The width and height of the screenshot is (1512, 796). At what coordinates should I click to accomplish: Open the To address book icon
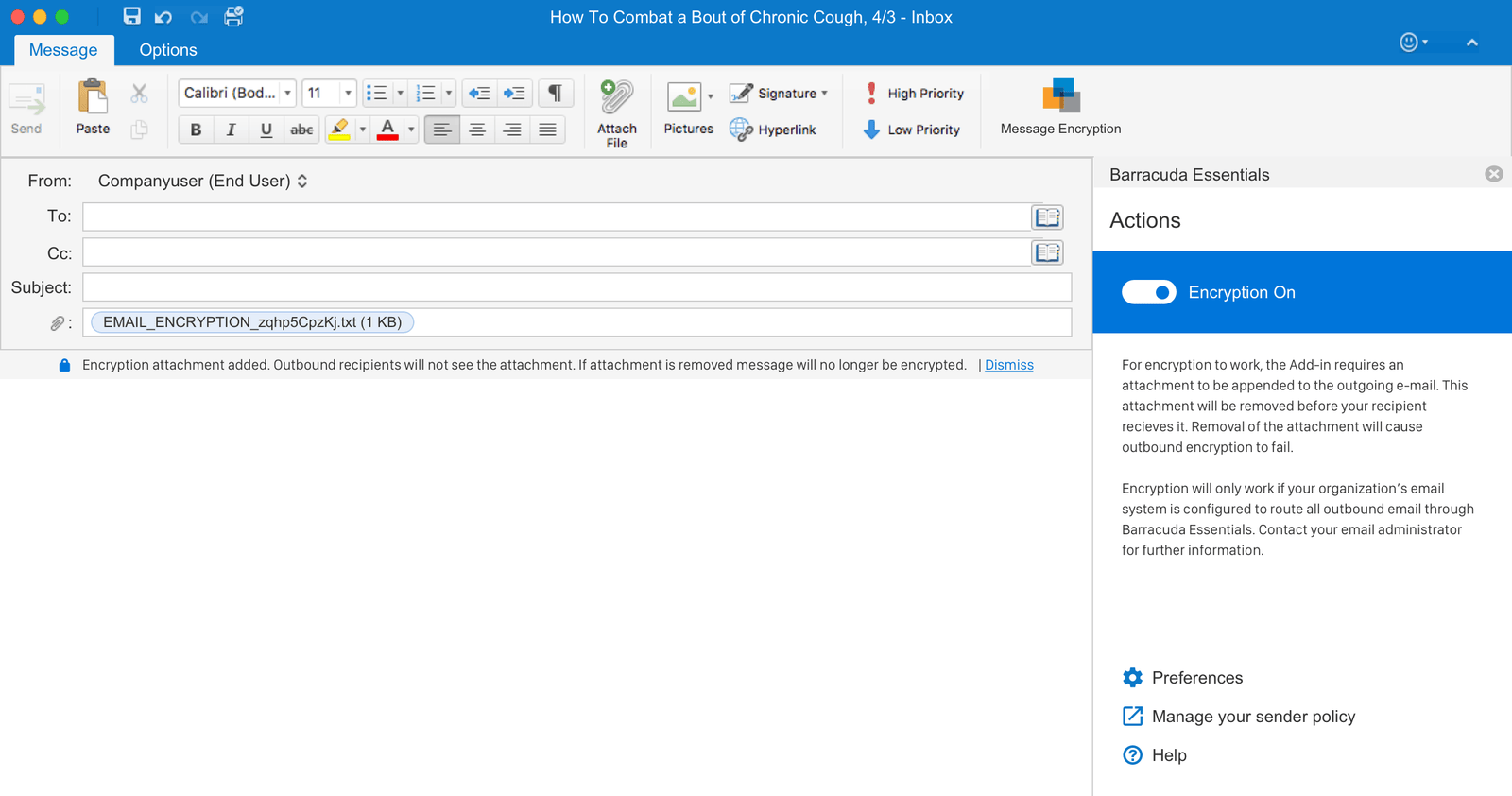tap(1047, 217)
